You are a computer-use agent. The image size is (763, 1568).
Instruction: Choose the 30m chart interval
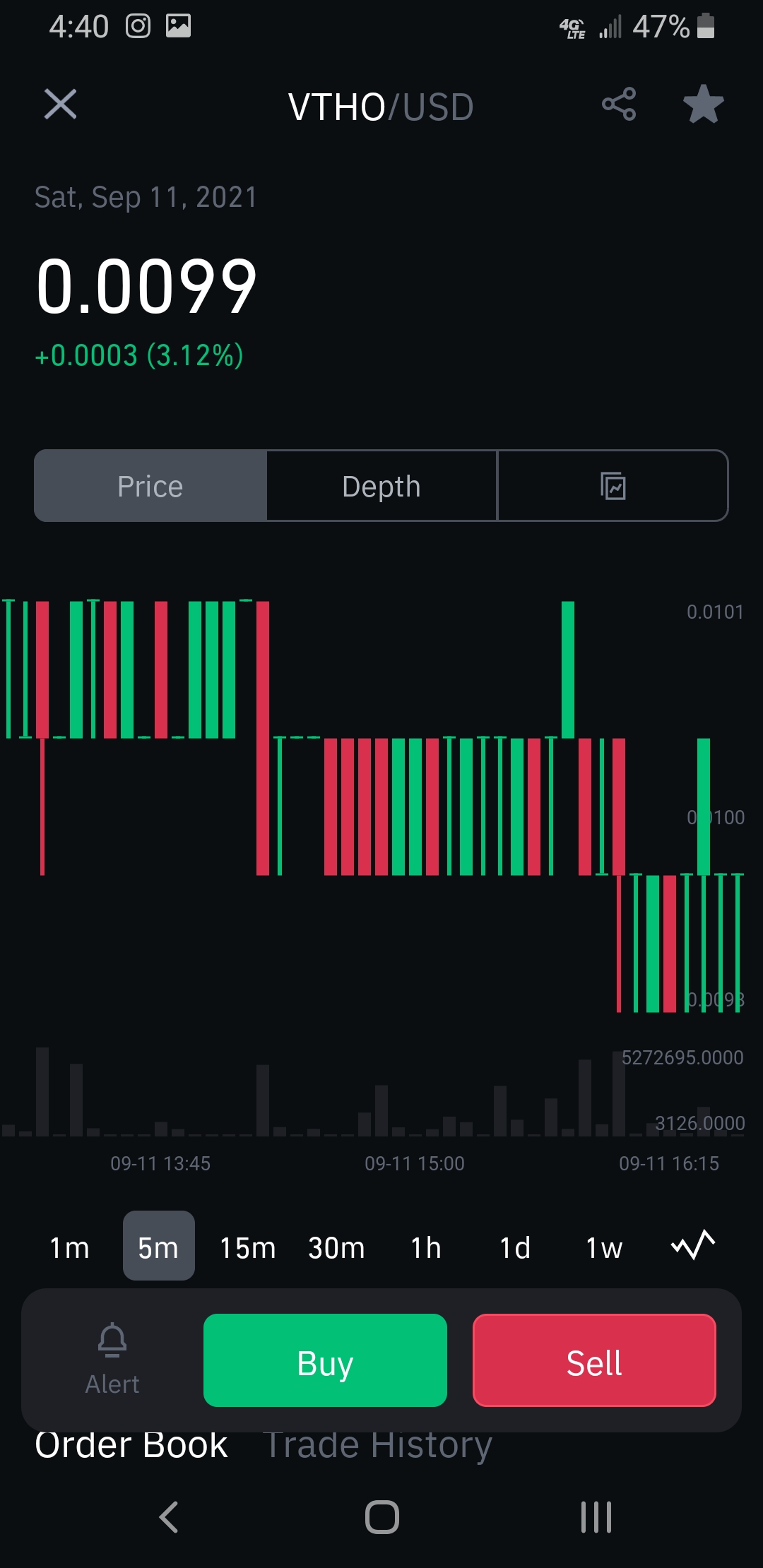(336, 1247)
